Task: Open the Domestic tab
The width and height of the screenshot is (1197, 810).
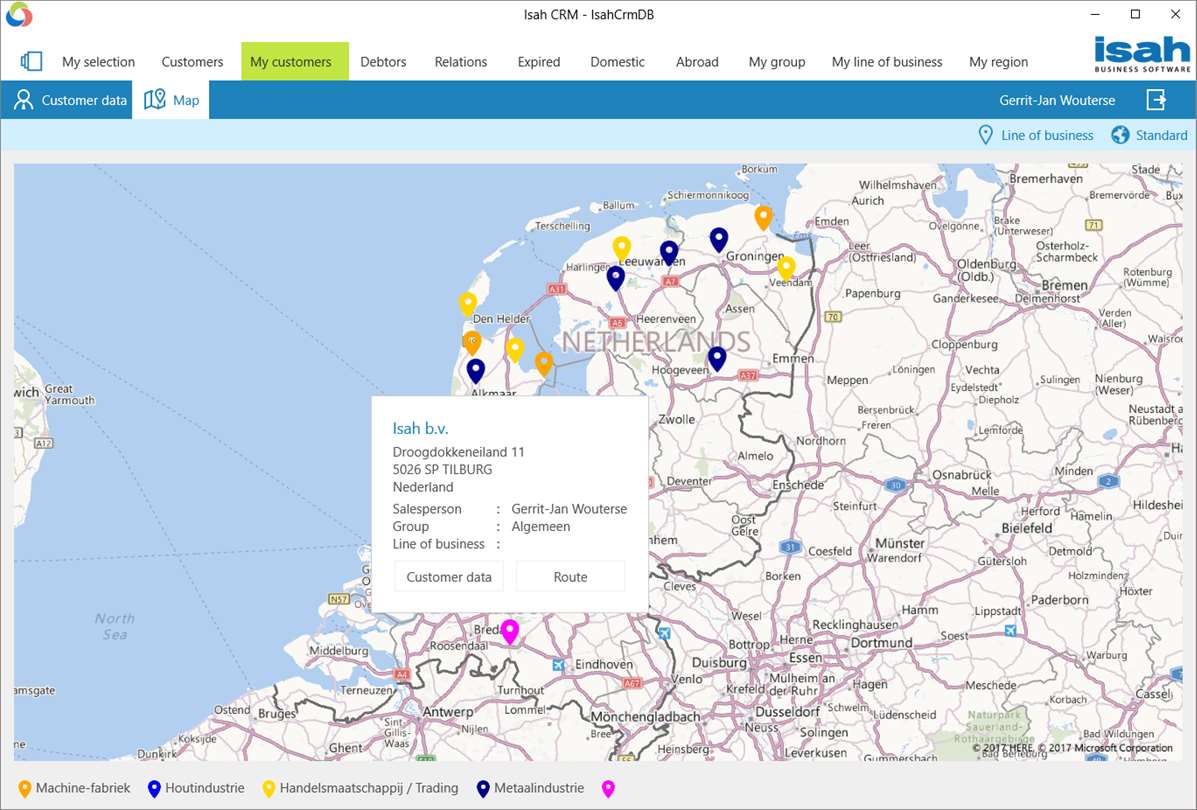Action: tap(618, 62)
